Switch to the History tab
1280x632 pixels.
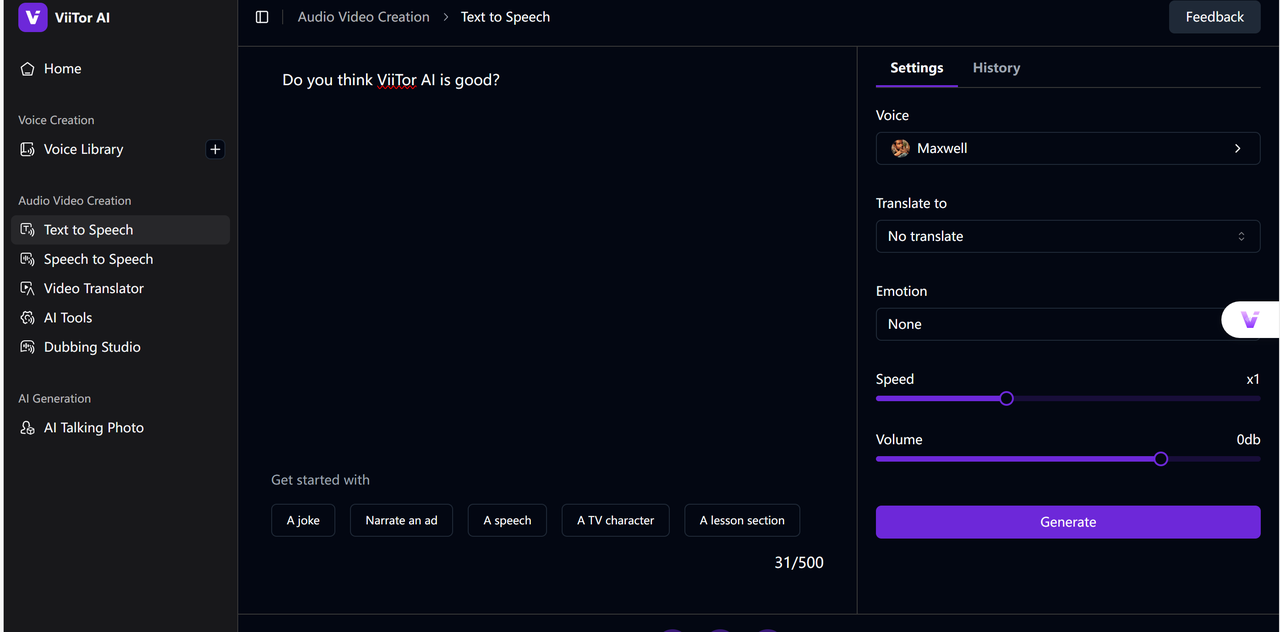click(996, 68)
